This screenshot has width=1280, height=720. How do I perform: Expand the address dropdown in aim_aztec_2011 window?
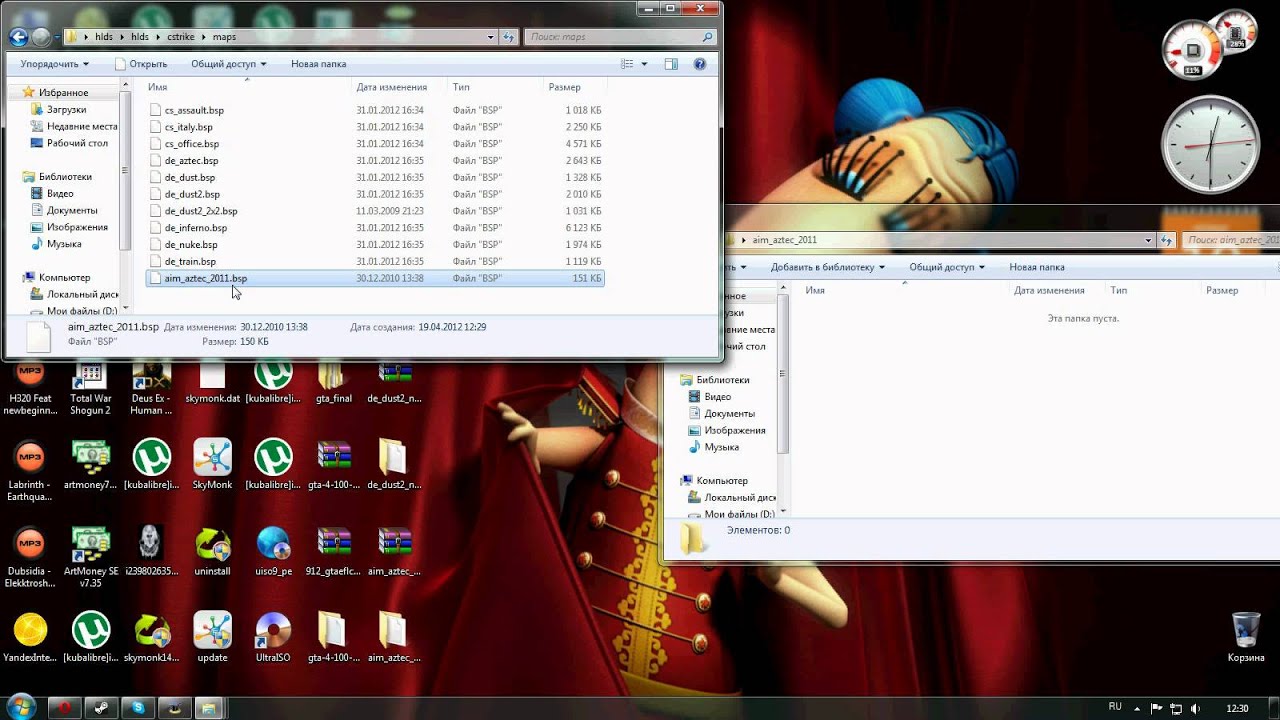pyautogui.click(x=1149, y=240)
